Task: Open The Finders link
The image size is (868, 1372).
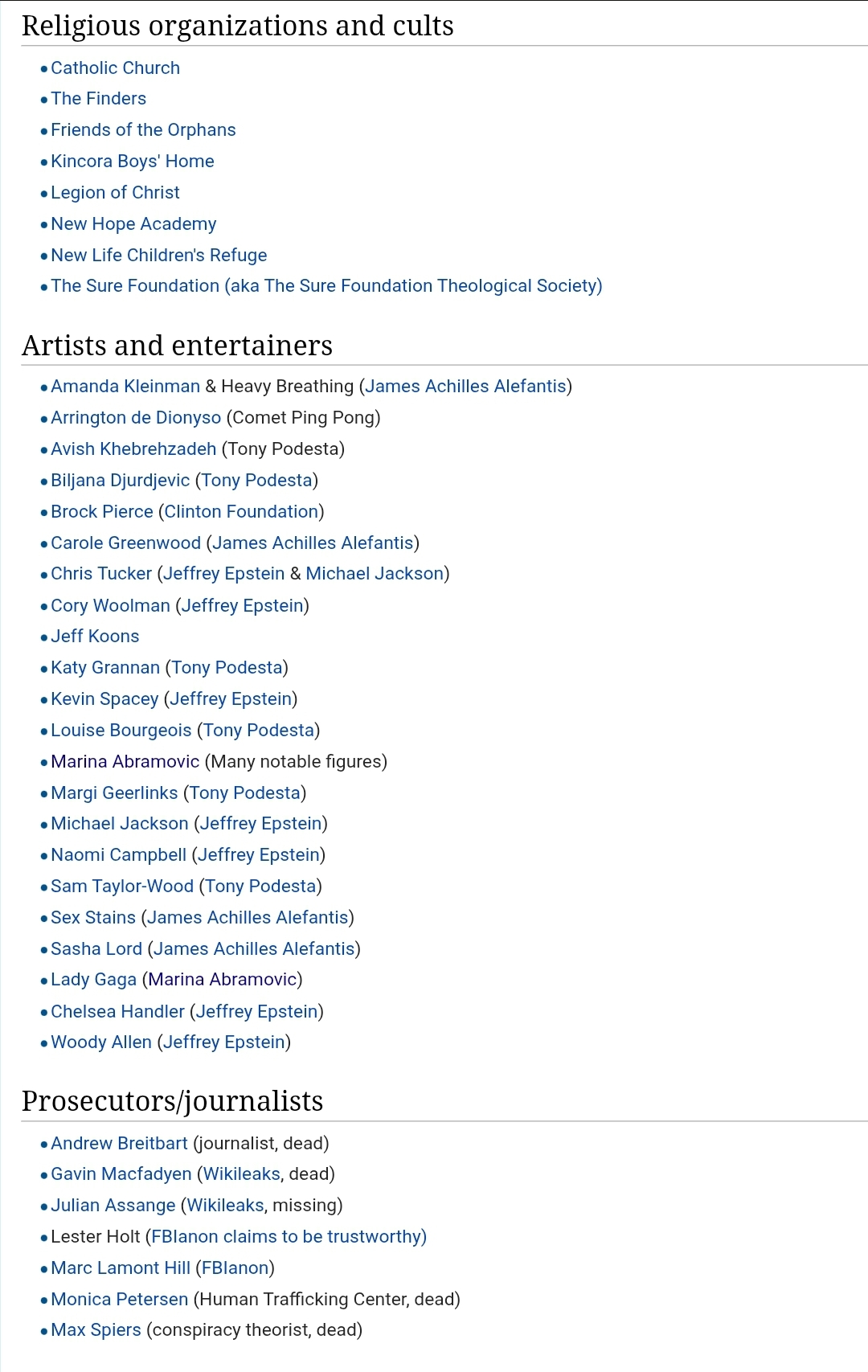Action: pyautogui.click(x=98, y=99)
